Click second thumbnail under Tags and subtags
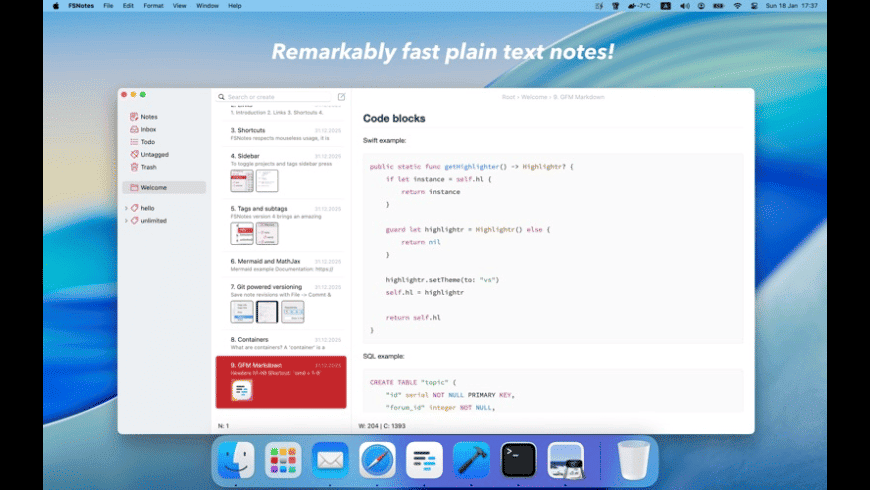The image size is (870, 490). click(x=267, y=234)
